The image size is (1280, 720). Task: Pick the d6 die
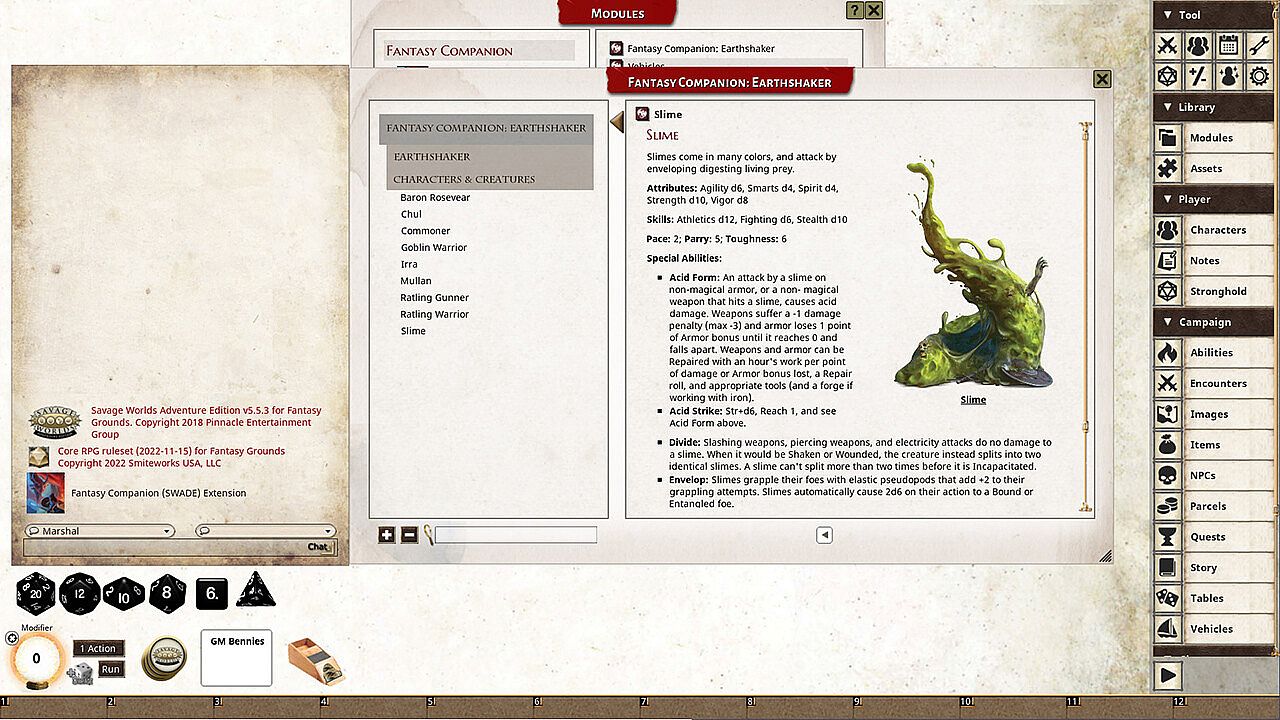tap(212, 593)
